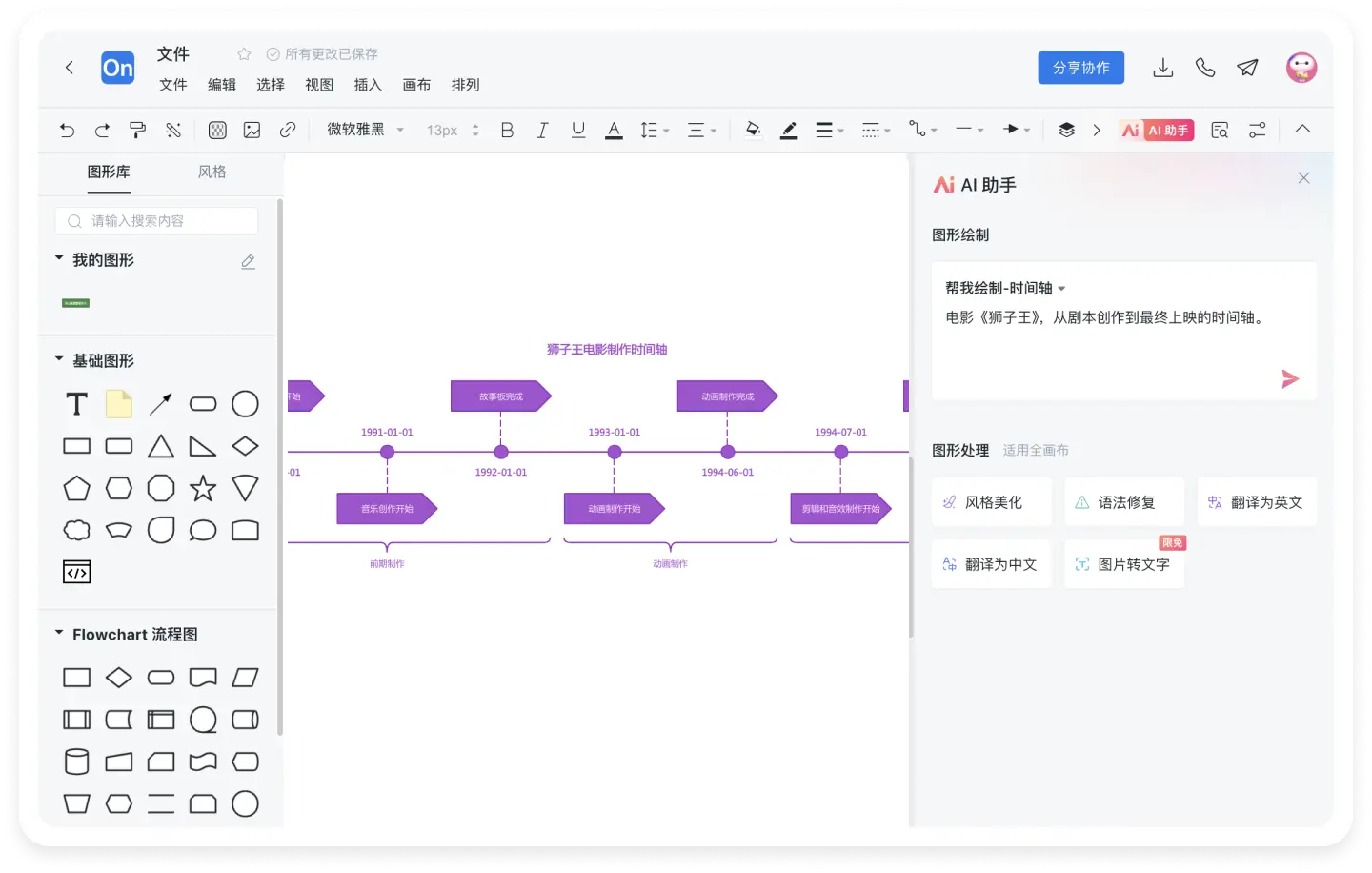Click the 翻译为英文 button
Screen dimensions: 1372x873
tap(1256, 502)
